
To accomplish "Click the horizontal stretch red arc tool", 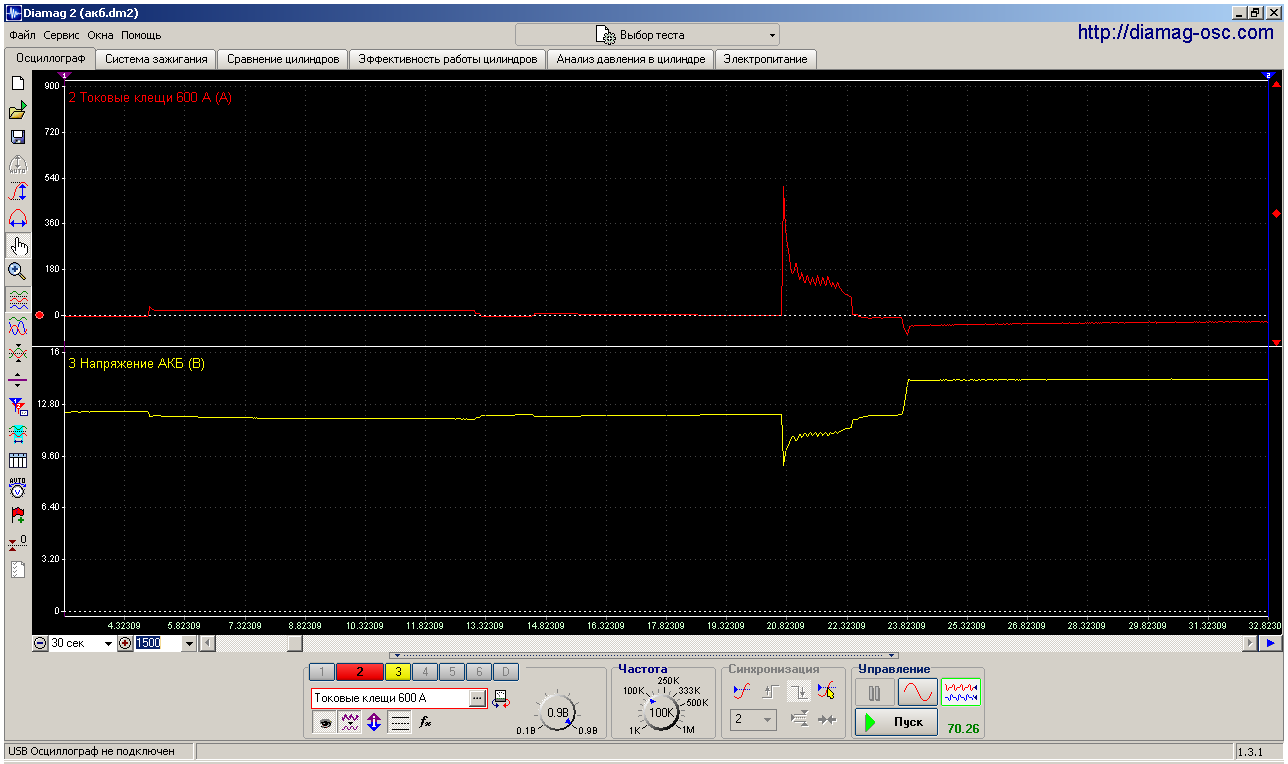I will 18,218.
